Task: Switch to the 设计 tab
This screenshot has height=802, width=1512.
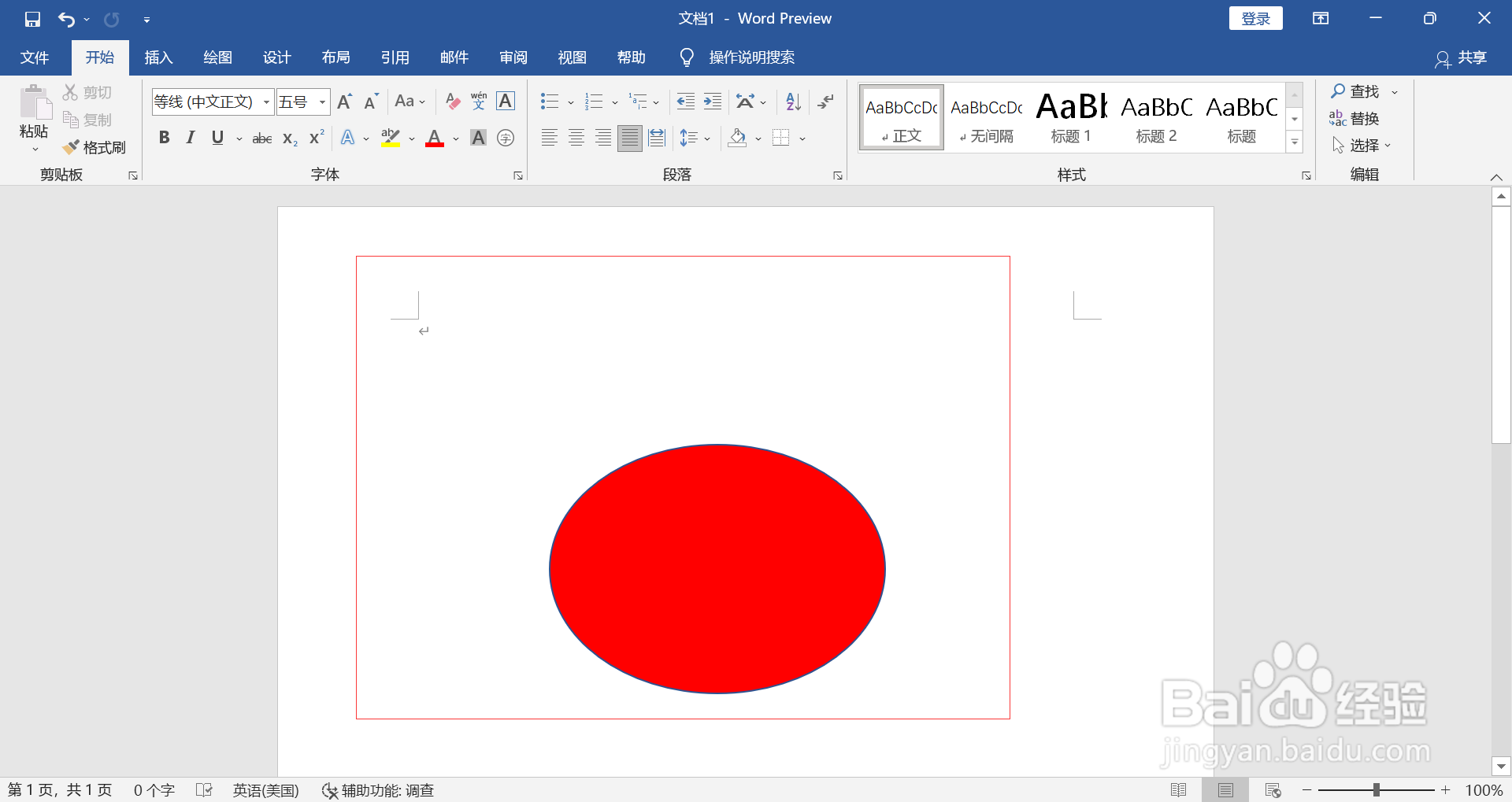Action: [276, 57]
